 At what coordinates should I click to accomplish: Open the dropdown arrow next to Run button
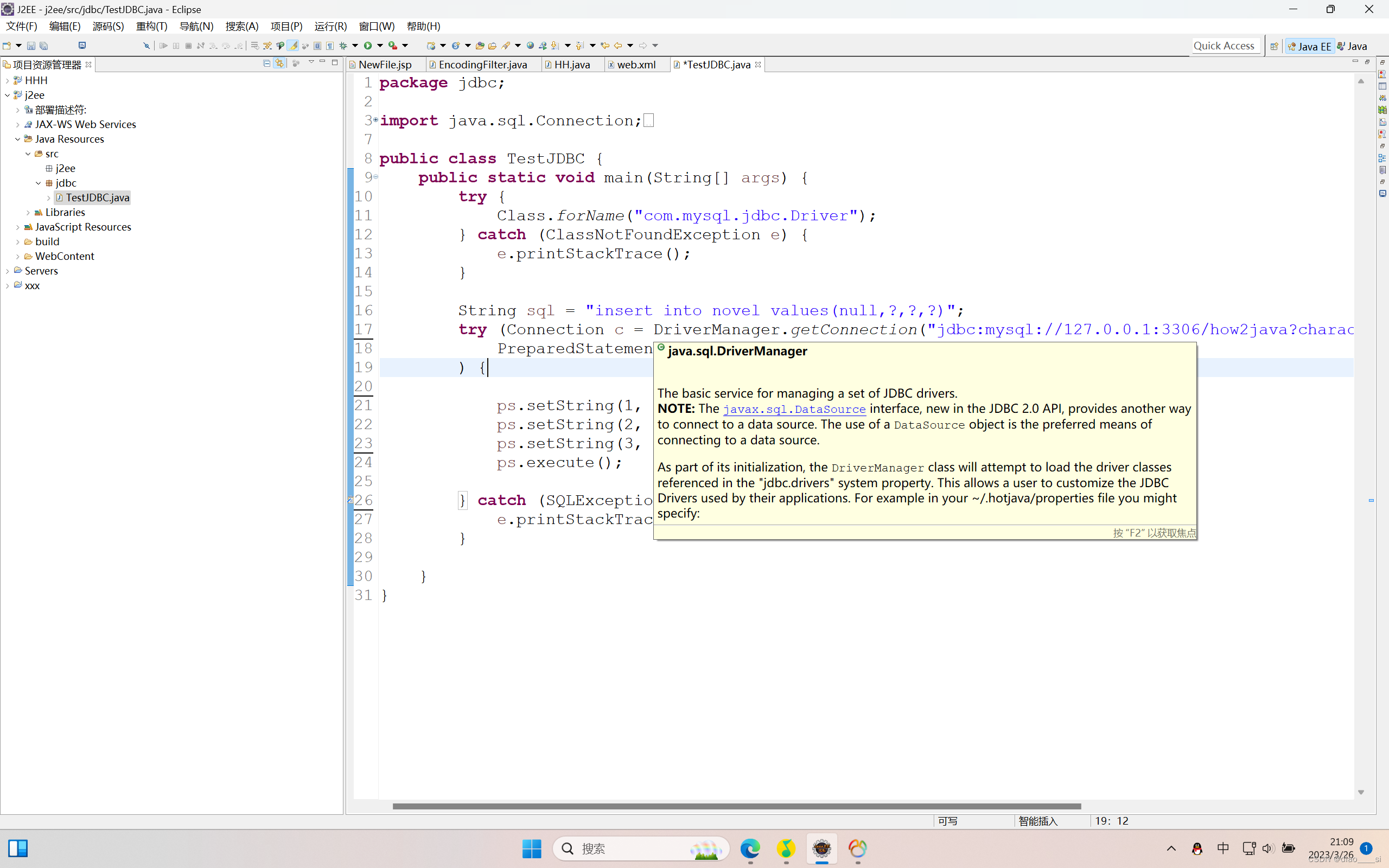point(380,46)
